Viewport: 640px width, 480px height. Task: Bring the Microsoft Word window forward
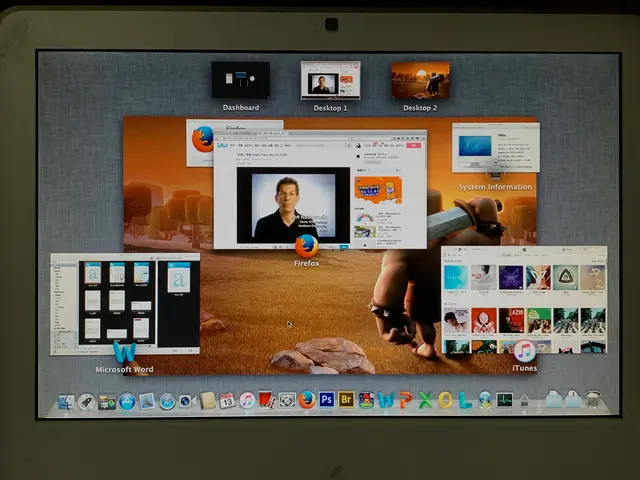[x=125, y=304]
